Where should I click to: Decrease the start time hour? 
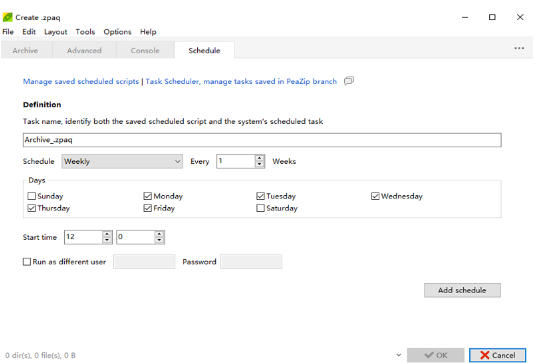107,240
